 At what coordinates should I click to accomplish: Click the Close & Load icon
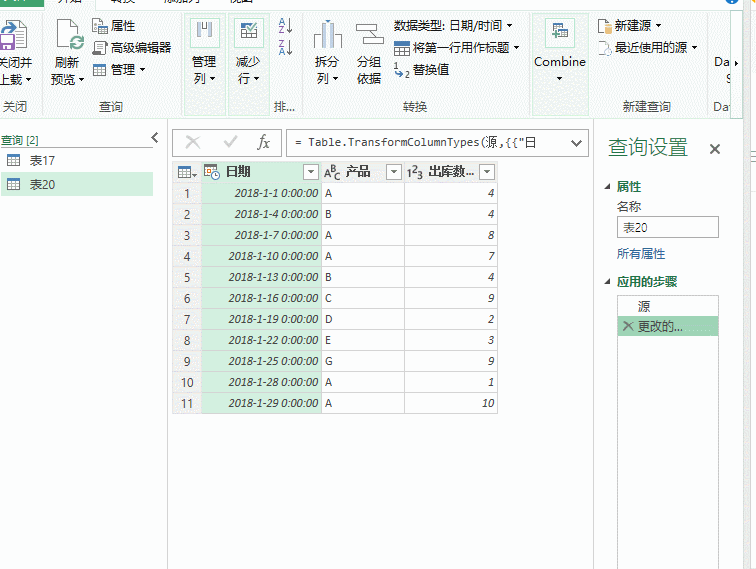click(14, 35)
